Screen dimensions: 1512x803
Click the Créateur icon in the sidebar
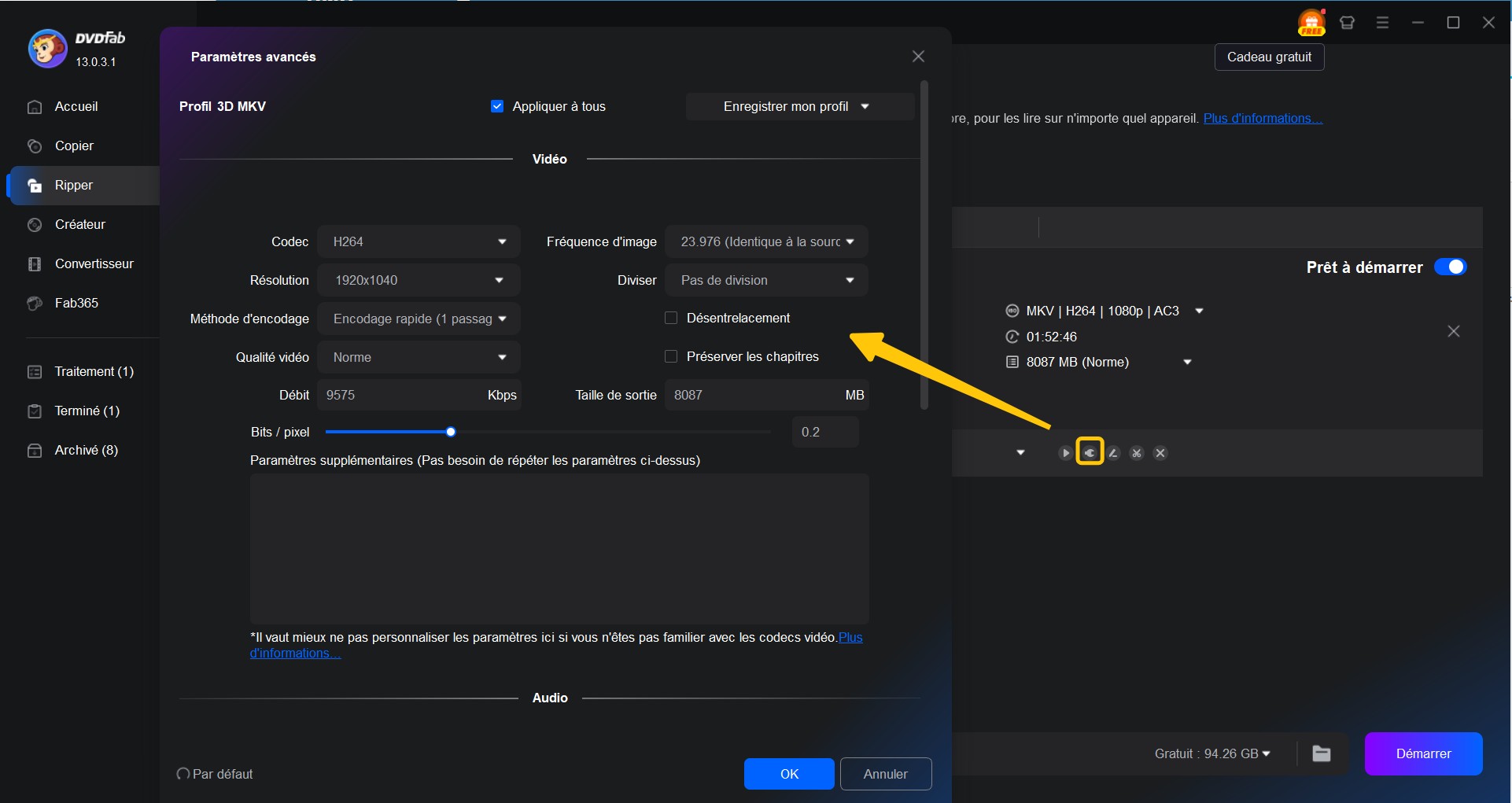pos(35,225)
